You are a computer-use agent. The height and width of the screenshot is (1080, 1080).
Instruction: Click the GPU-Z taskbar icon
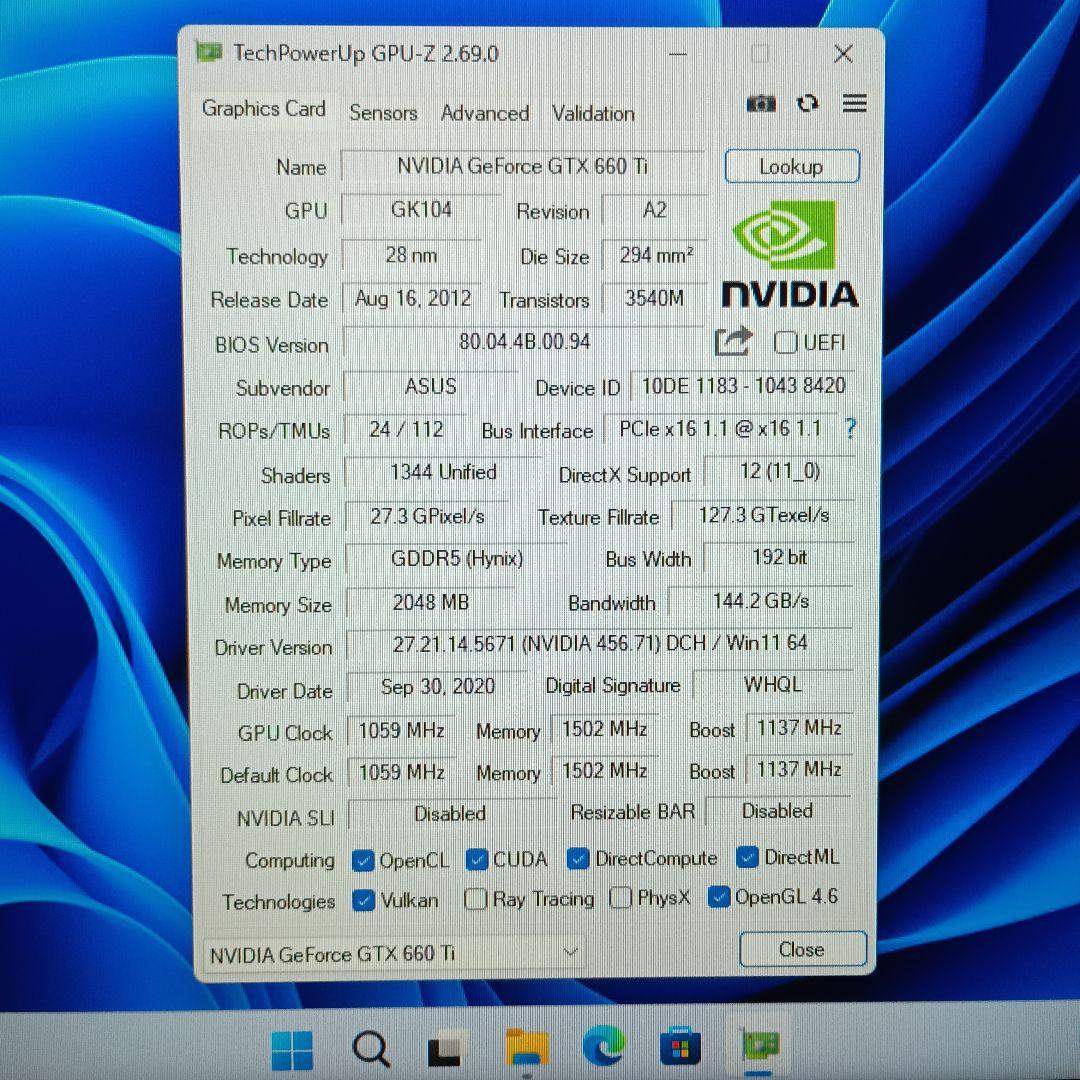pyautogui.click(x=760, y=1045)
